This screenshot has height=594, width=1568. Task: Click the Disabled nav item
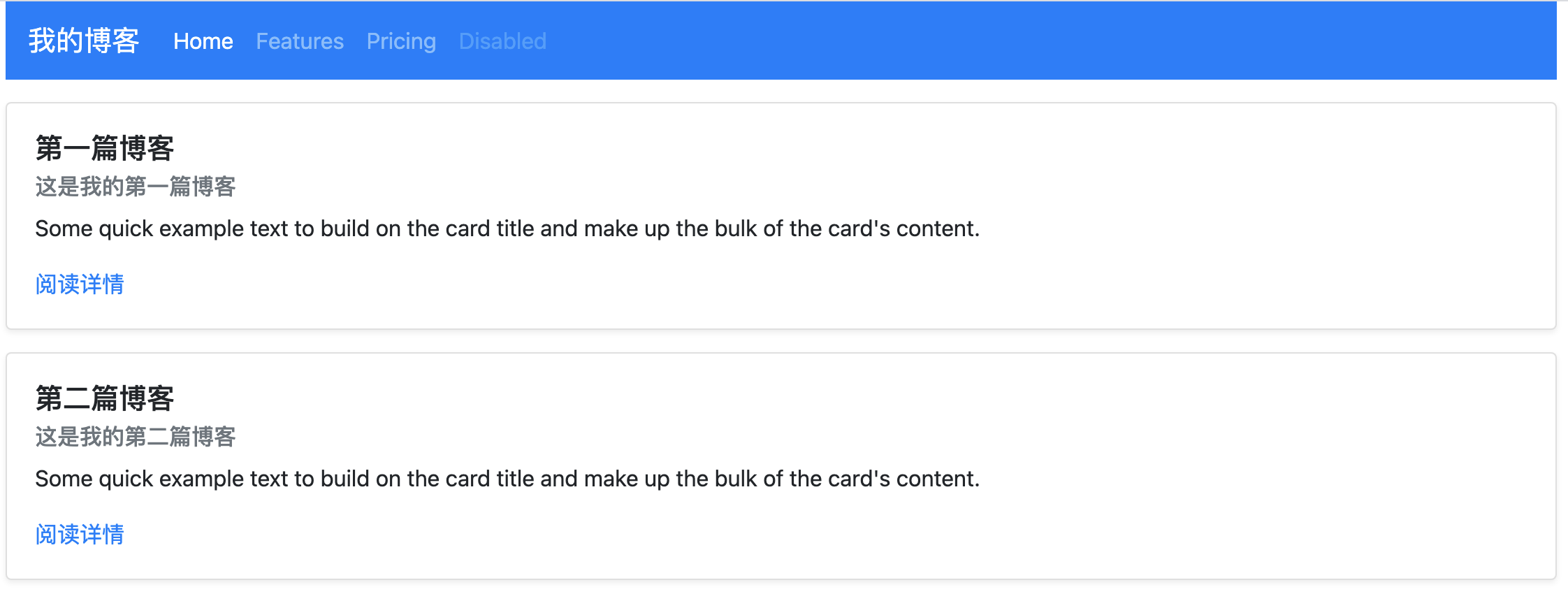point(502,41)
